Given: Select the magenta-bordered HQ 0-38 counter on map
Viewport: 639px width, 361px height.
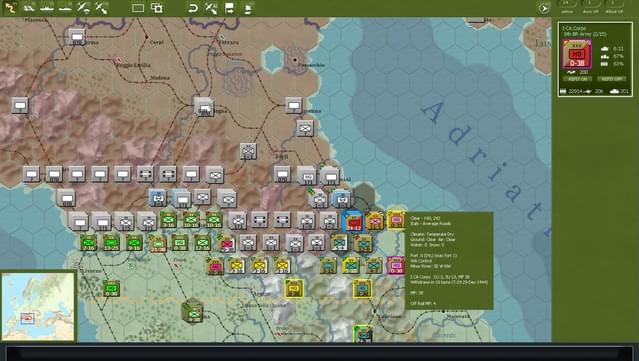Looking at the screenshot, I should point(395,265).
